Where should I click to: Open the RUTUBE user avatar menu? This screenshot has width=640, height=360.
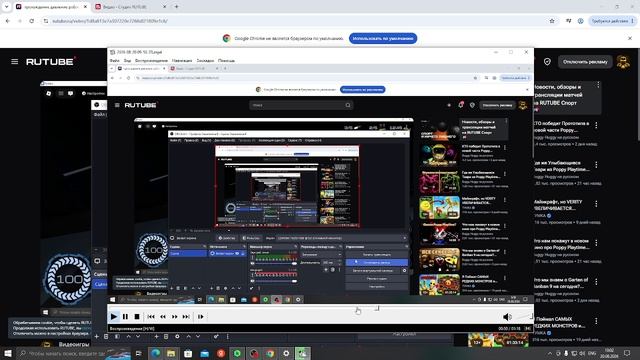tap(623, 62)
